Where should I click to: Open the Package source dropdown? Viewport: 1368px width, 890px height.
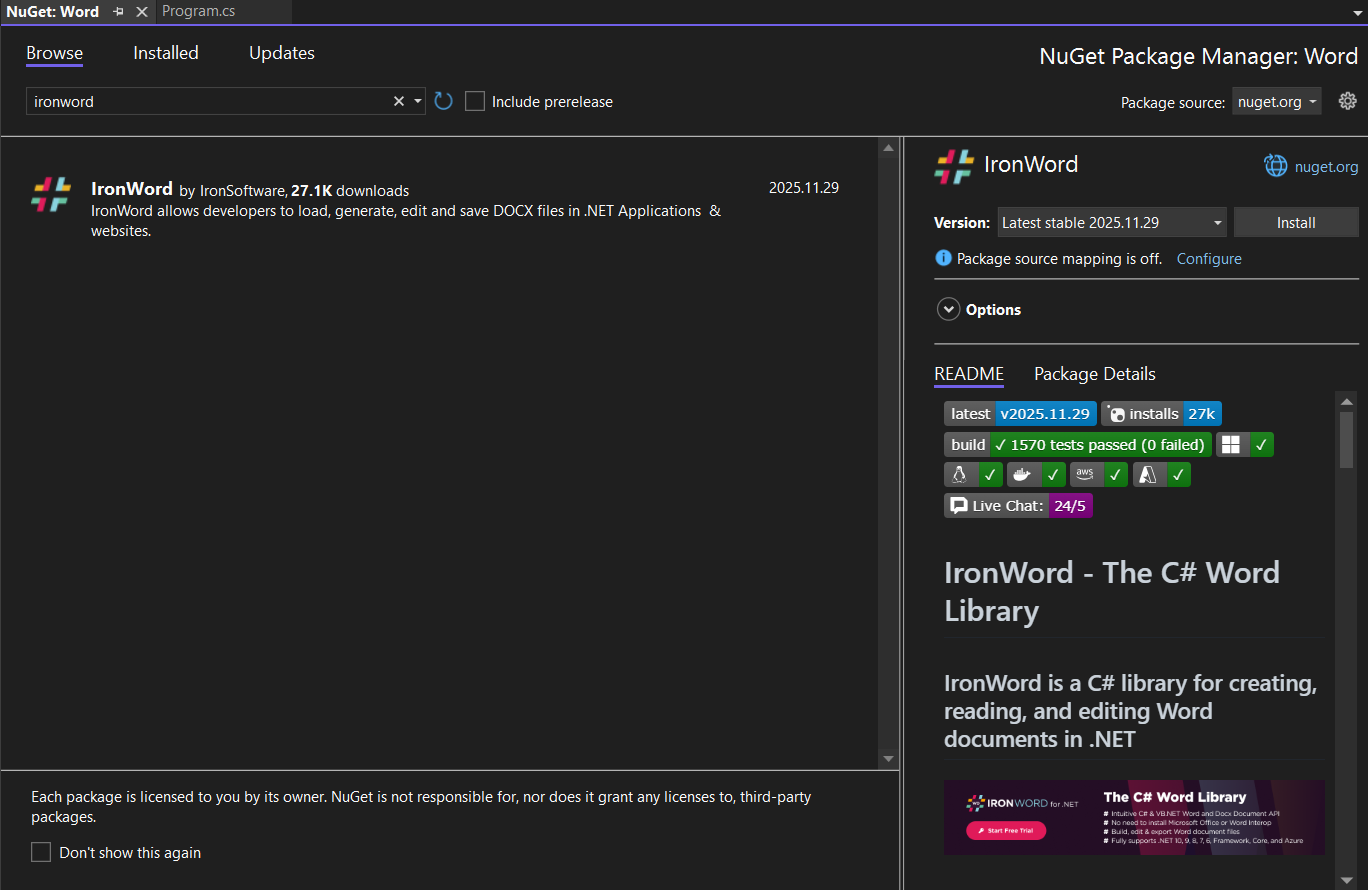(1276, 101)
